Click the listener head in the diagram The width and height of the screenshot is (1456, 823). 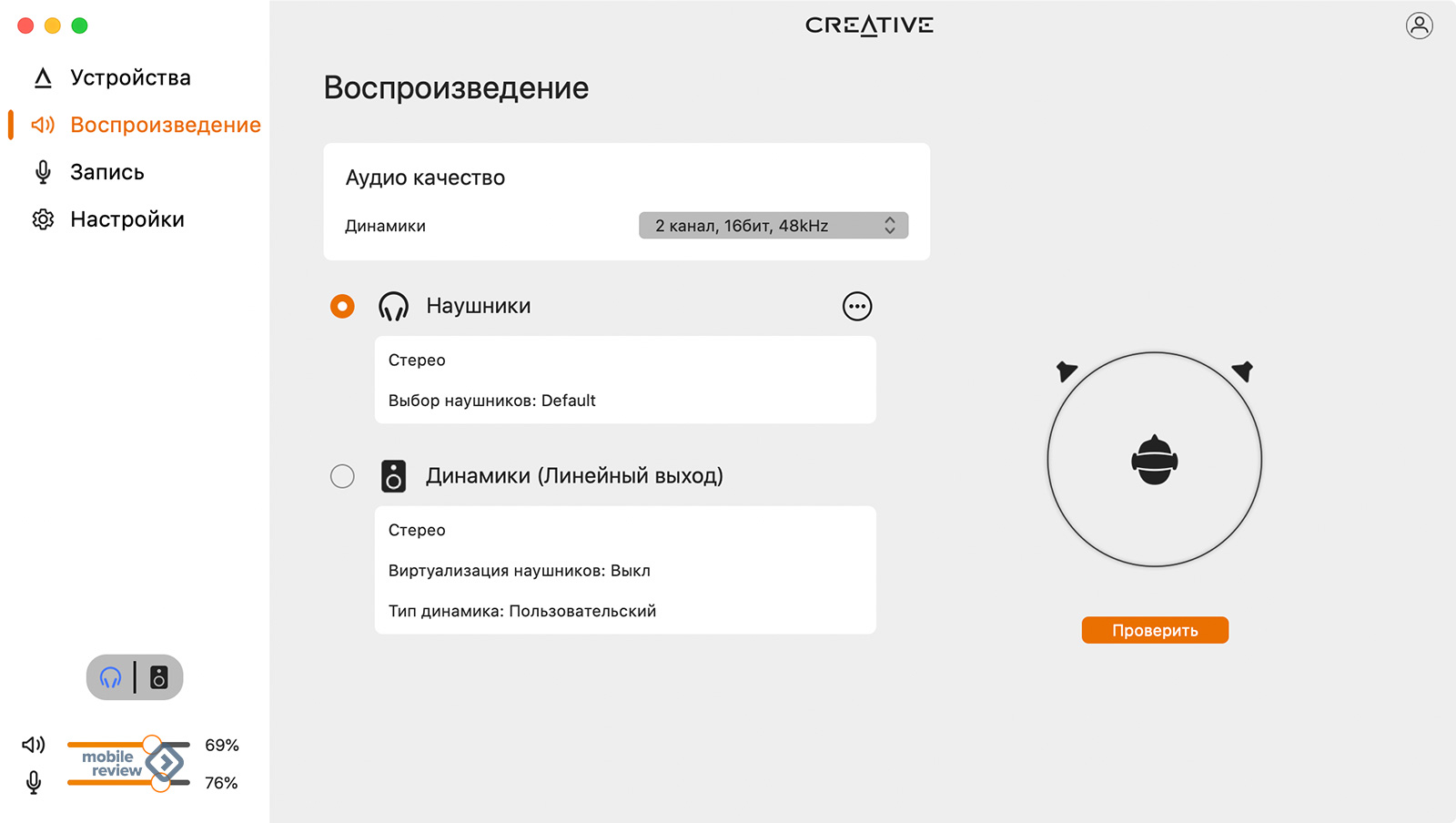coord(1155,460)
